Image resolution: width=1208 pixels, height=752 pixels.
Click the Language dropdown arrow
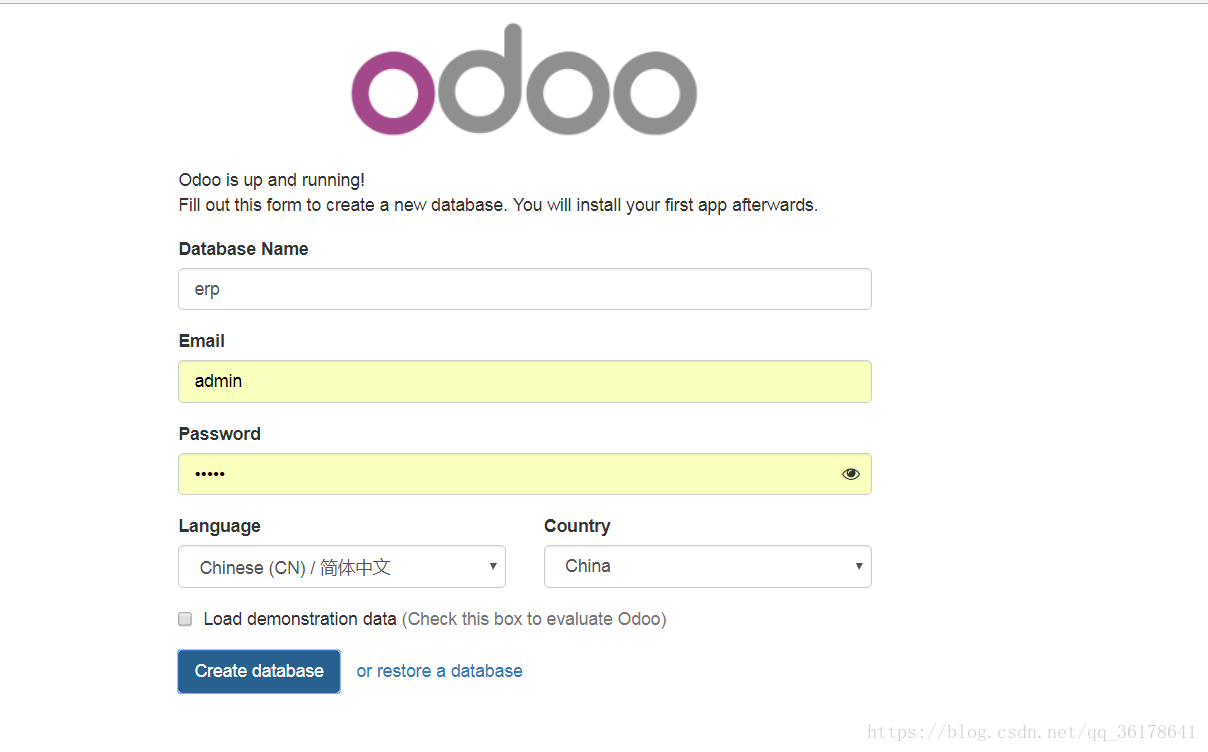click(x=493, y=566)
